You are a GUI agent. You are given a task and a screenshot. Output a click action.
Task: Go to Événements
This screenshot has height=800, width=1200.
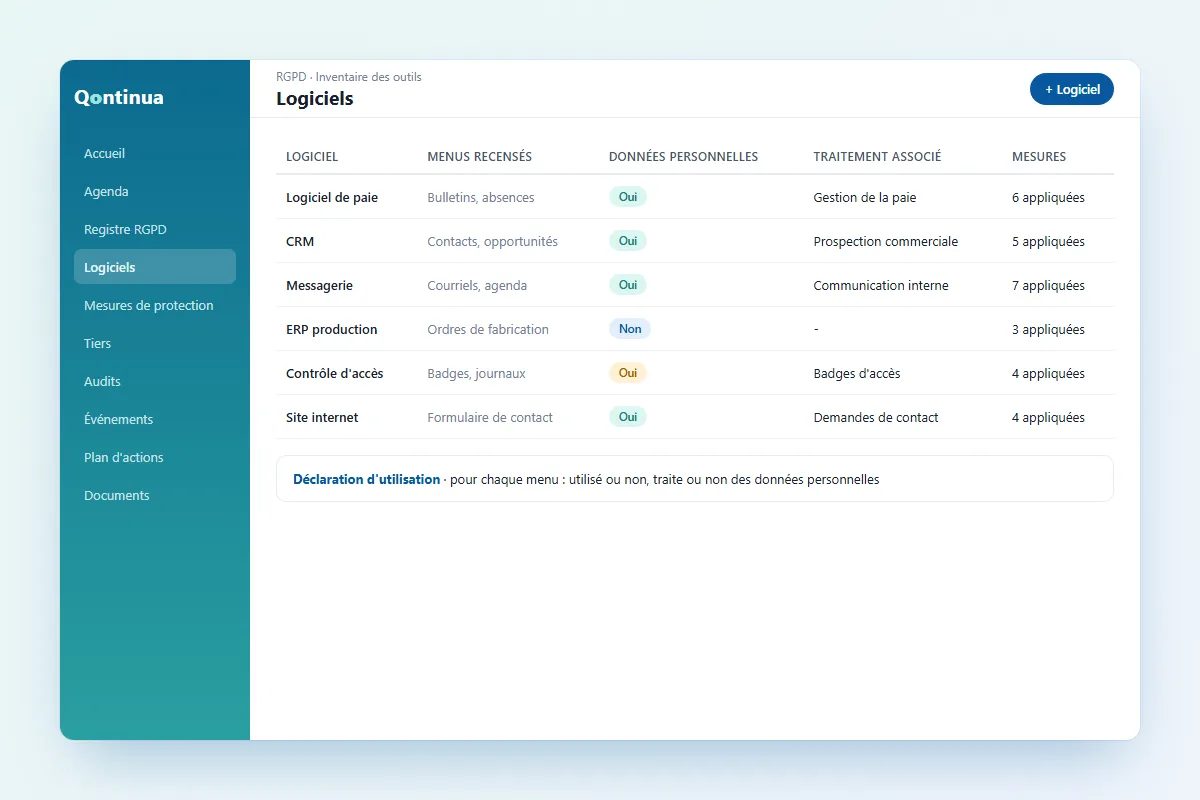point(155,419)
